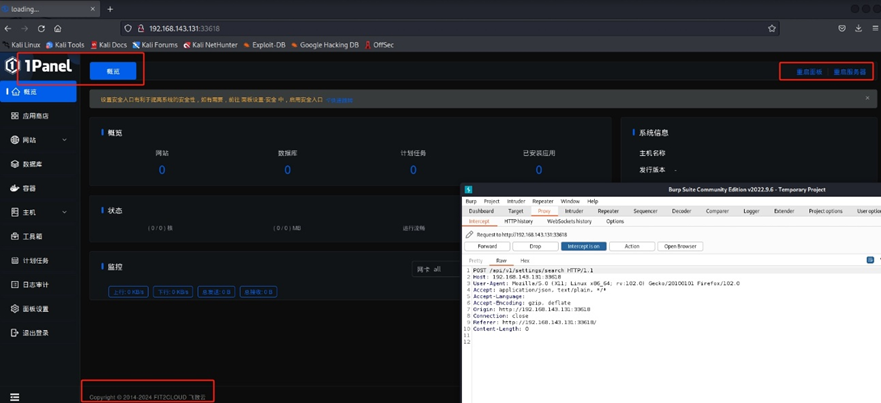This screenshot has width=881, height=403.
Task: Click the Forward button in Burp
Action: point(487,246)
